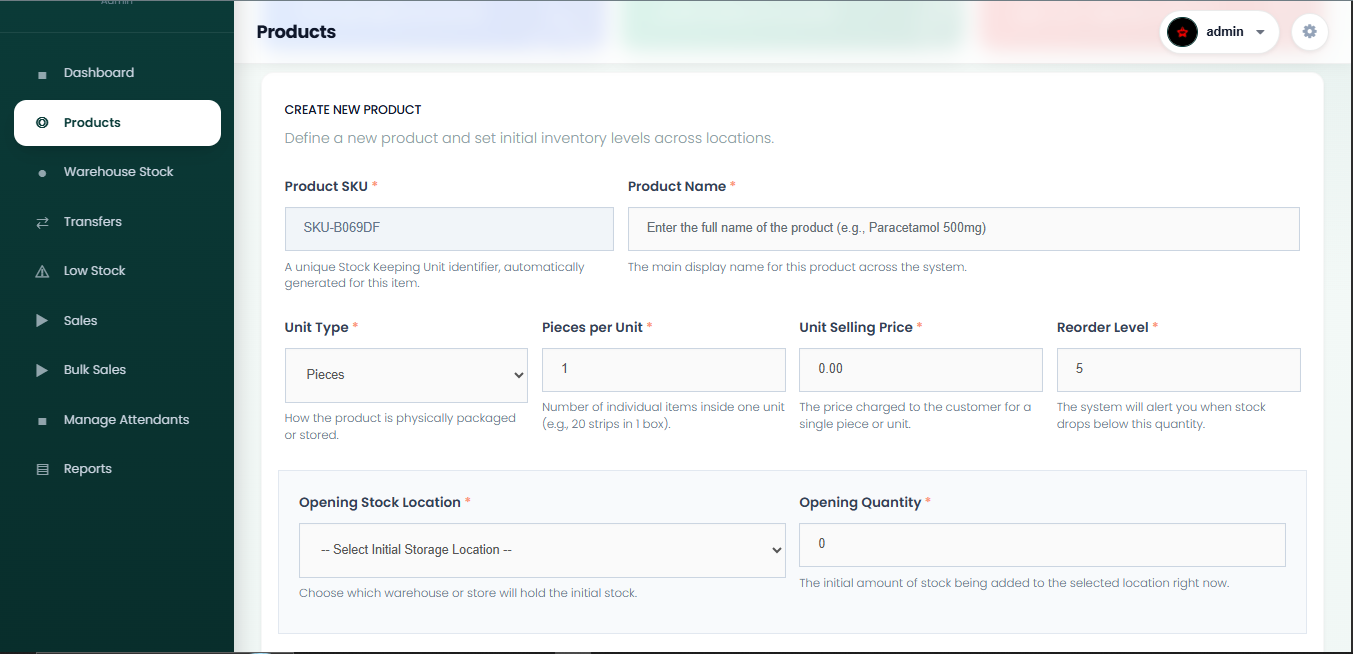Screen dimensions: 1353x654
Task: Click the Opening Quantity input box
Action: [x=1042, y=545]
